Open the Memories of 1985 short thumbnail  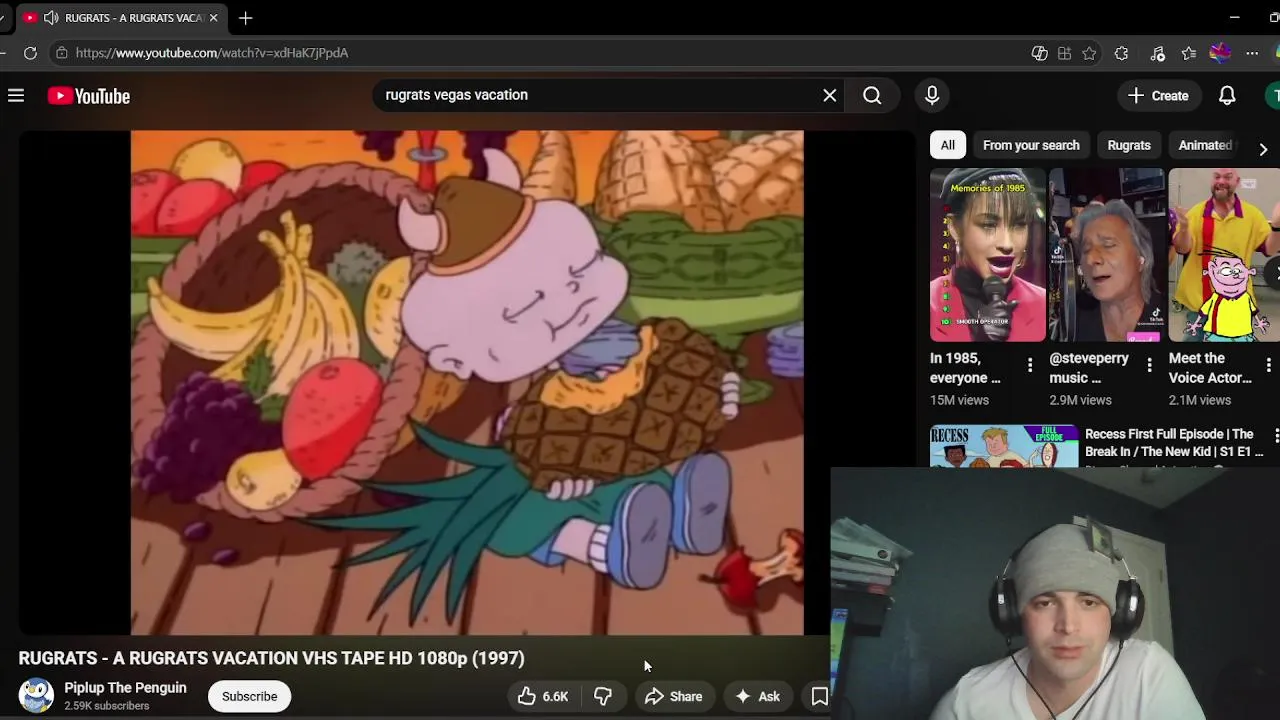[988, 255]
